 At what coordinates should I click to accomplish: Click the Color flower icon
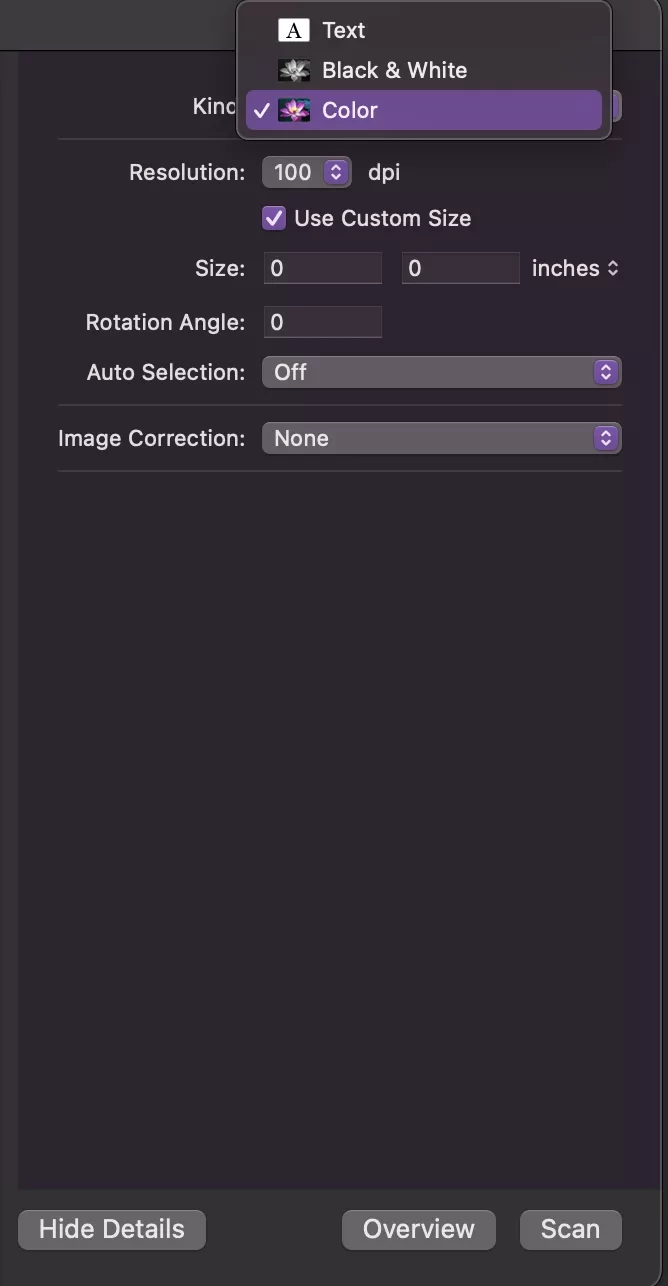click(294, 111)
